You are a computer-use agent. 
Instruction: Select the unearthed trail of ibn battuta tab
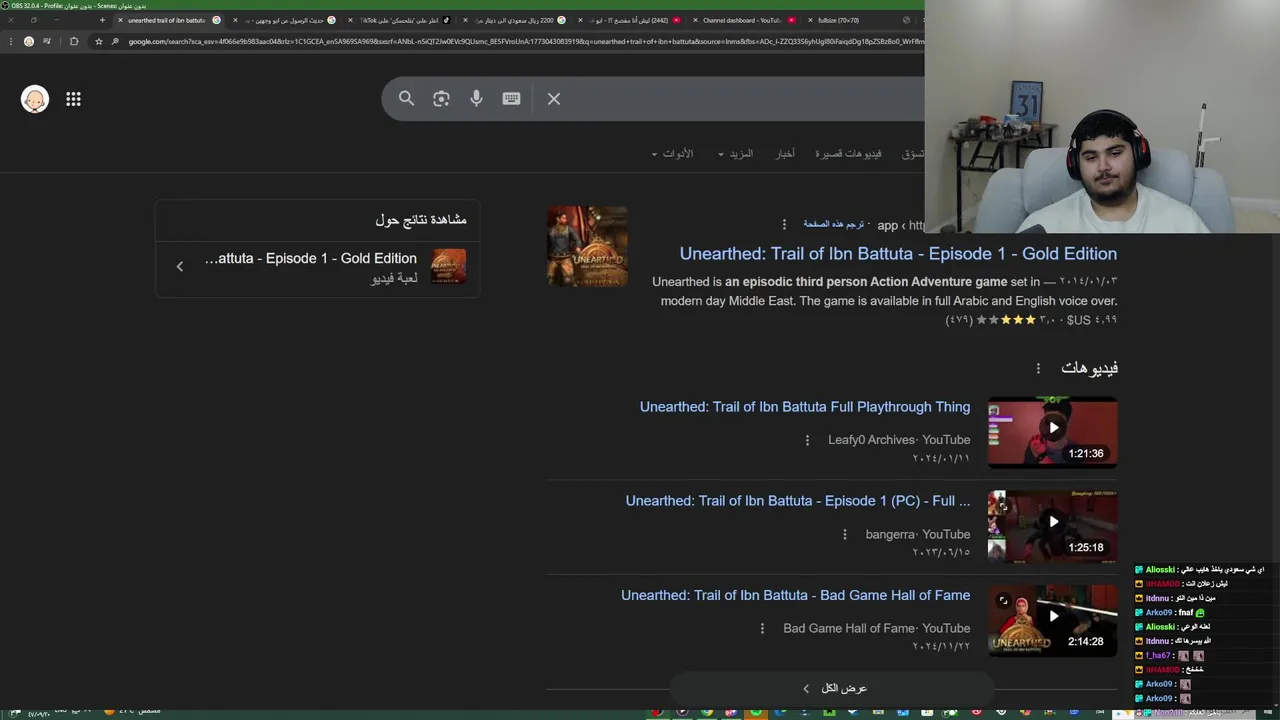click(166, 20)
